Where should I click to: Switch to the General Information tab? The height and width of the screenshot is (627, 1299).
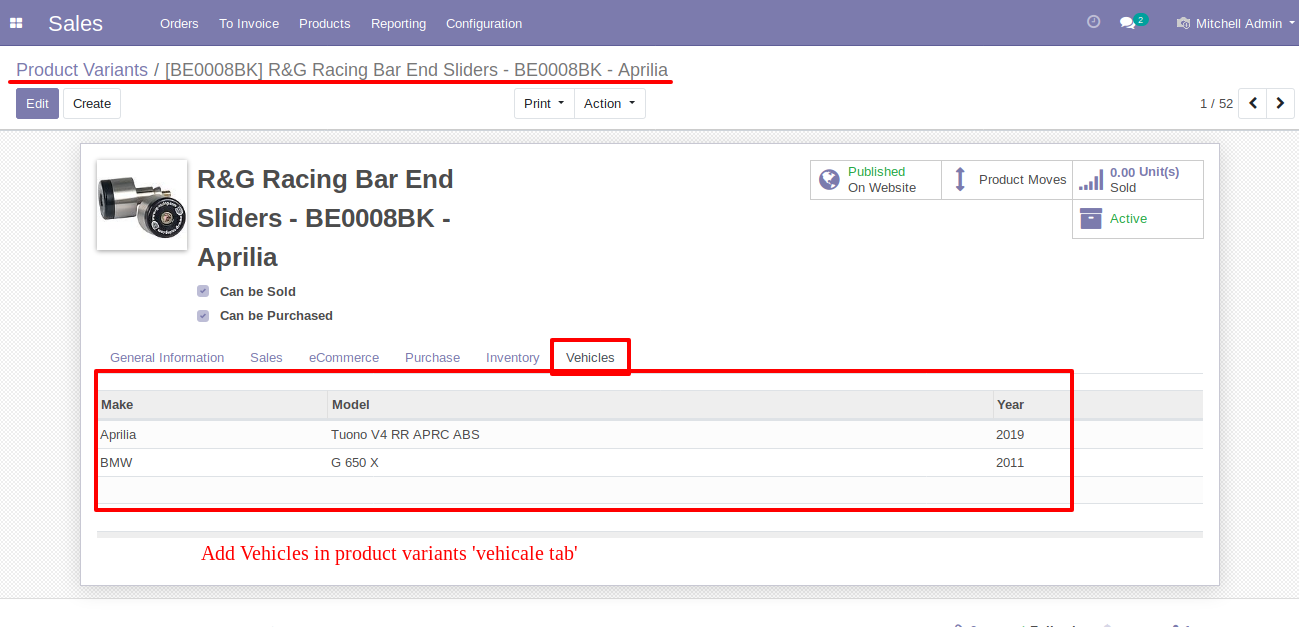167,357
